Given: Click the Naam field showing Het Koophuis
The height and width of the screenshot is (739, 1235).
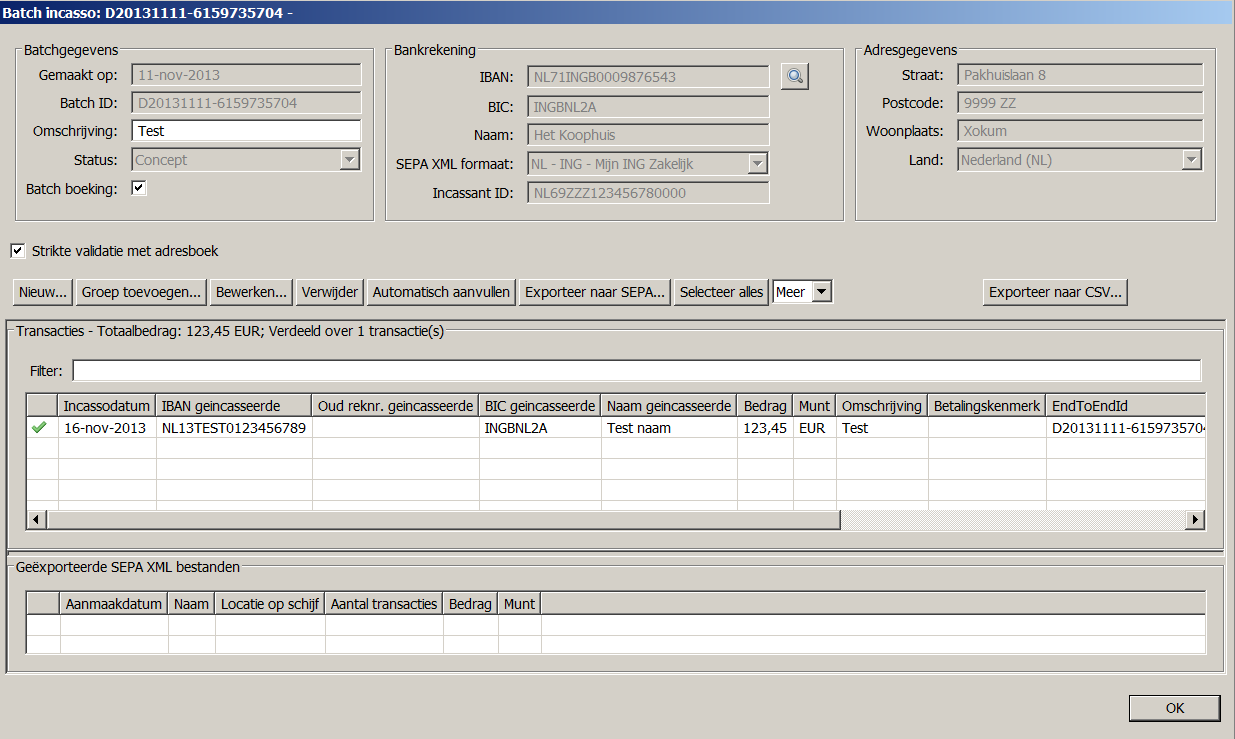Looking at the screenshot, I should [649, 135].
